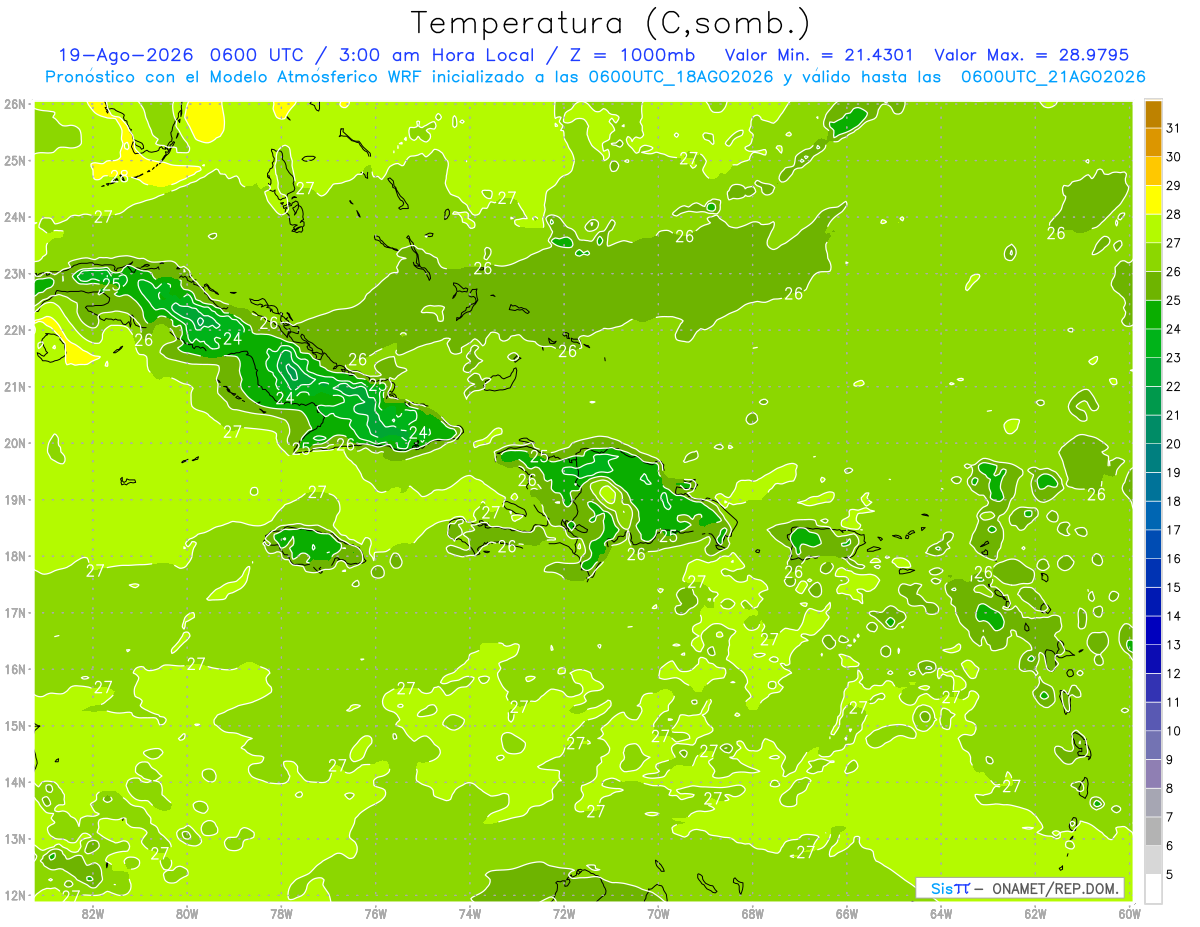Screen dimensions: 1200x927
Task: Pick the dark blue legend swatch between 13 and 14
Action: 1154,631
